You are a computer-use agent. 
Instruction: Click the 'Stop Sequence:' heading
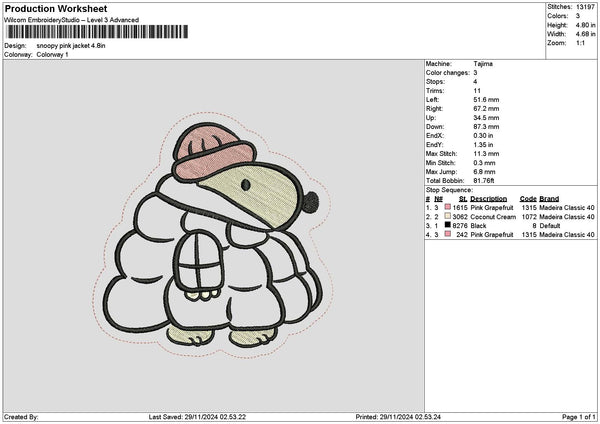point(449,190)
